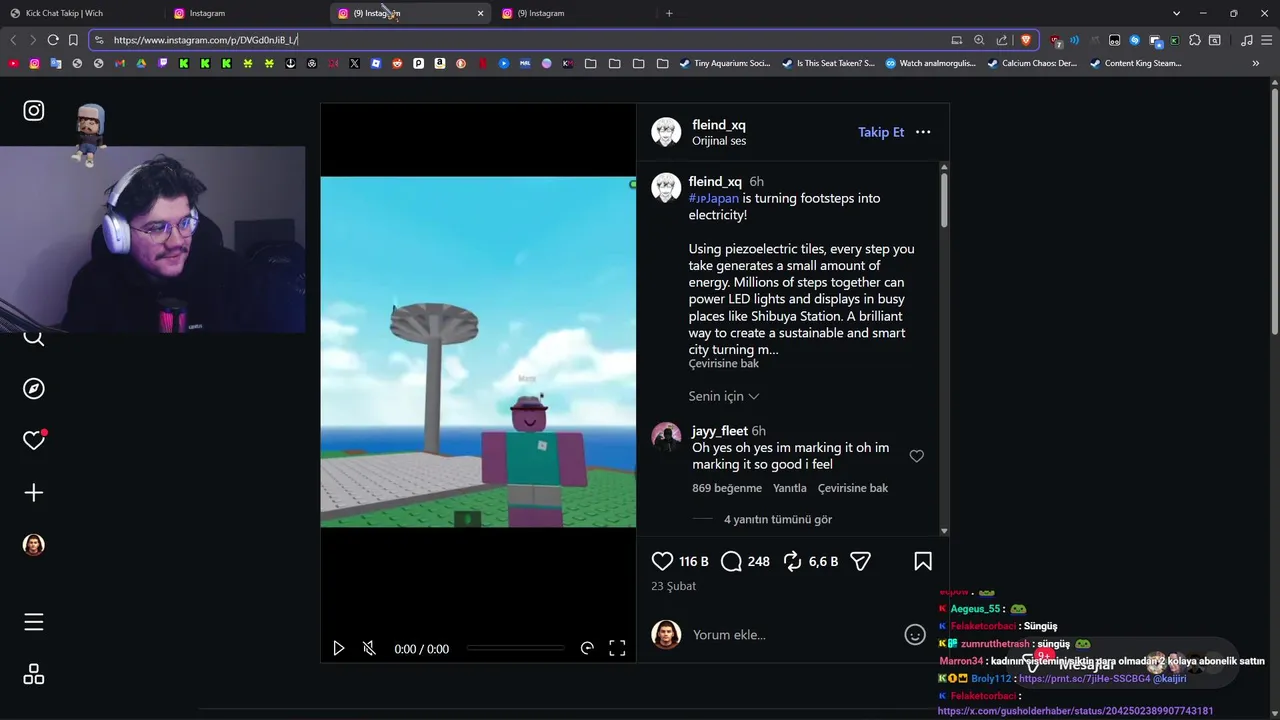This screenshot has width=1280, height=720.
Task: Open the hamburger More menu in sidebar
Action: click(x=34, y=622)
